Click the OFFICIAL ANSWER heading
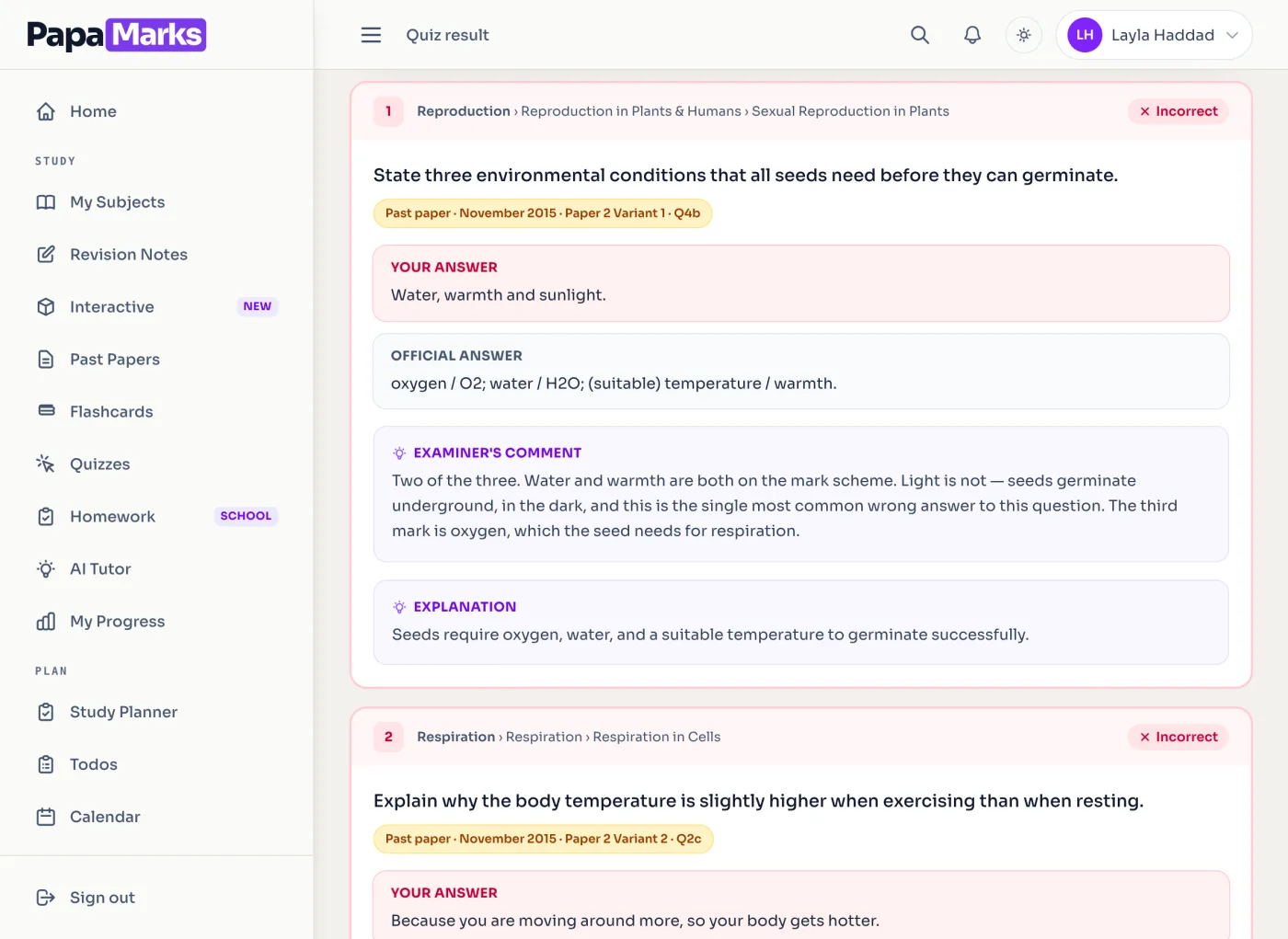Image resolution: width=1288 pixels, height=939 pixels. [456, 356]
